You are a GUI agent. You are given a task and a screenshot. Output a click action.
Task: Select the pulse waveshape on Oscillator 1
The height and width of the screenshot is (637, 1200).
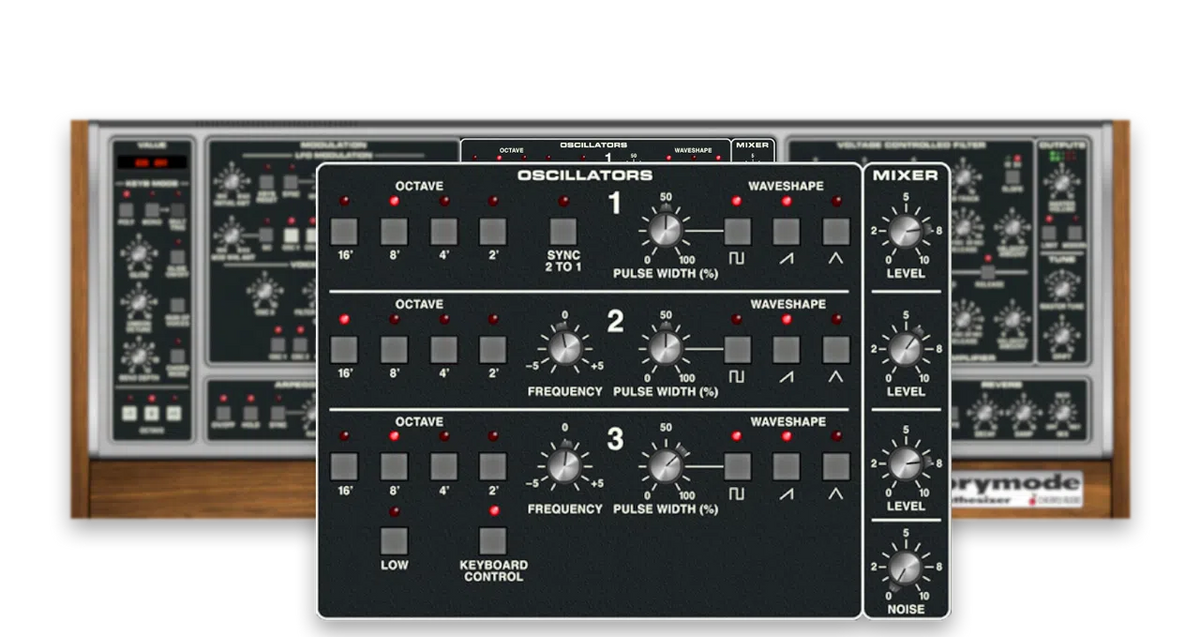tap(740, 232)
